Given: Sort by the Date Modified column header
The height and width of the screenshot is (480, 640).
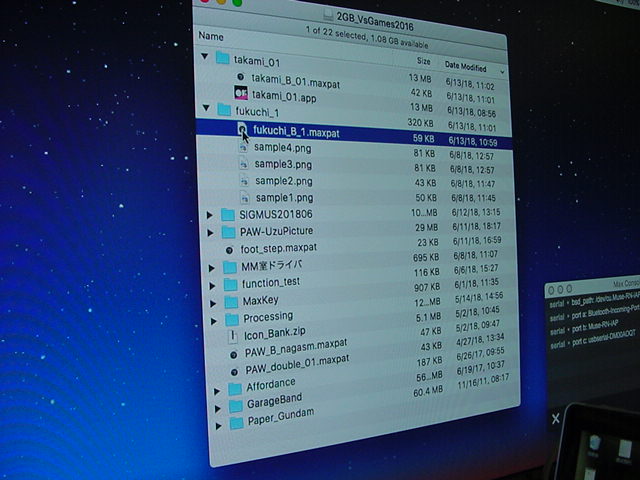Looking at the screenshot, I should pyautogui.click(x=465, y=67).
